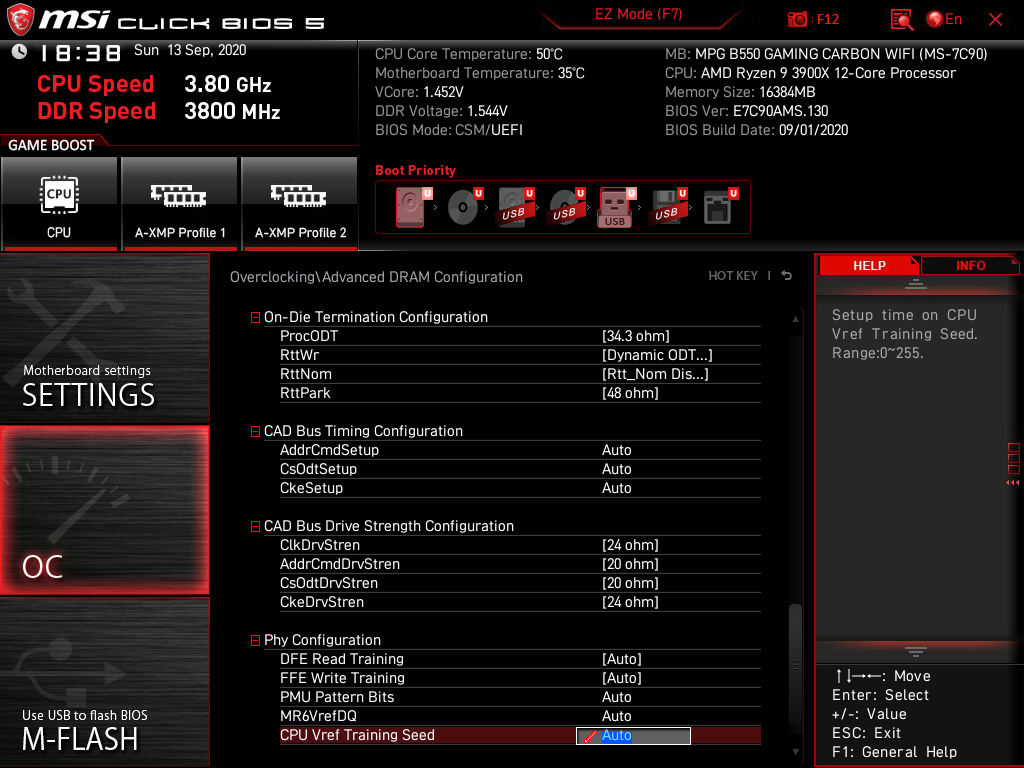Select the optical disc boot priority icon
1024x768 pixels.
coord(464,207)
